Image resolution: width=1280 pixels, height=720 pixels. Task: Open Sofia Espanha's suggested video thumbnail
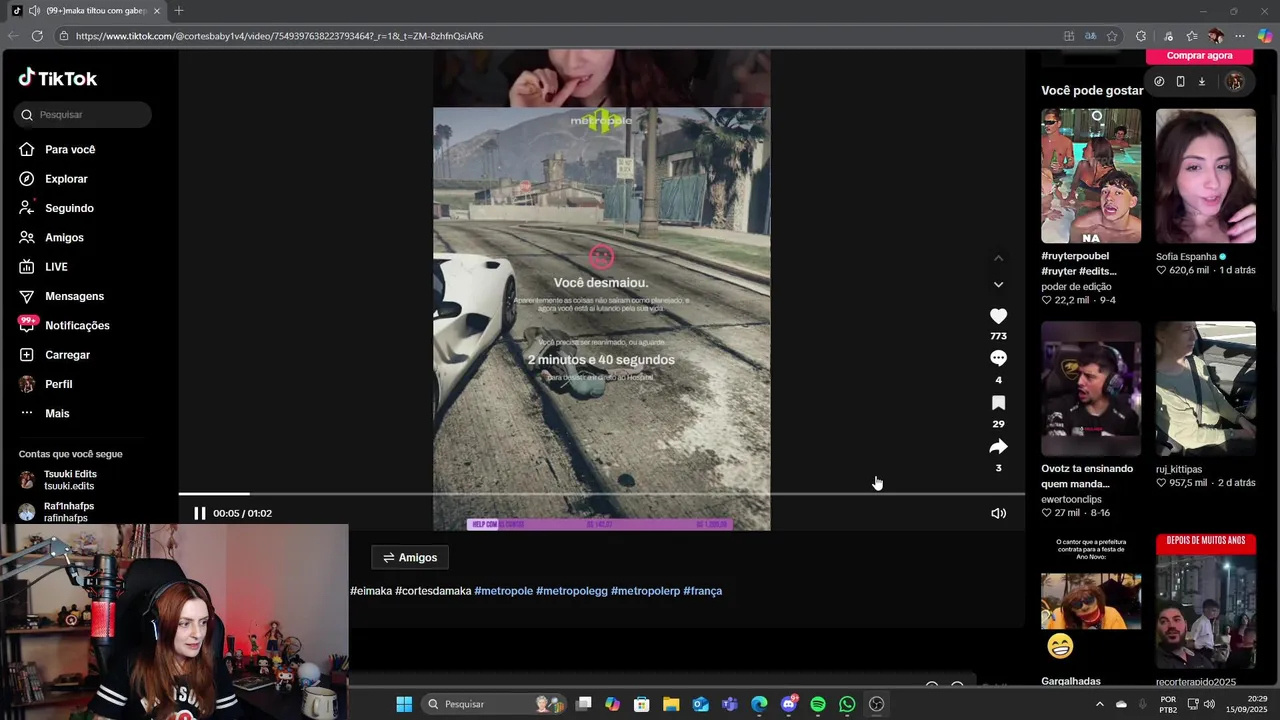pos(1206,176)
